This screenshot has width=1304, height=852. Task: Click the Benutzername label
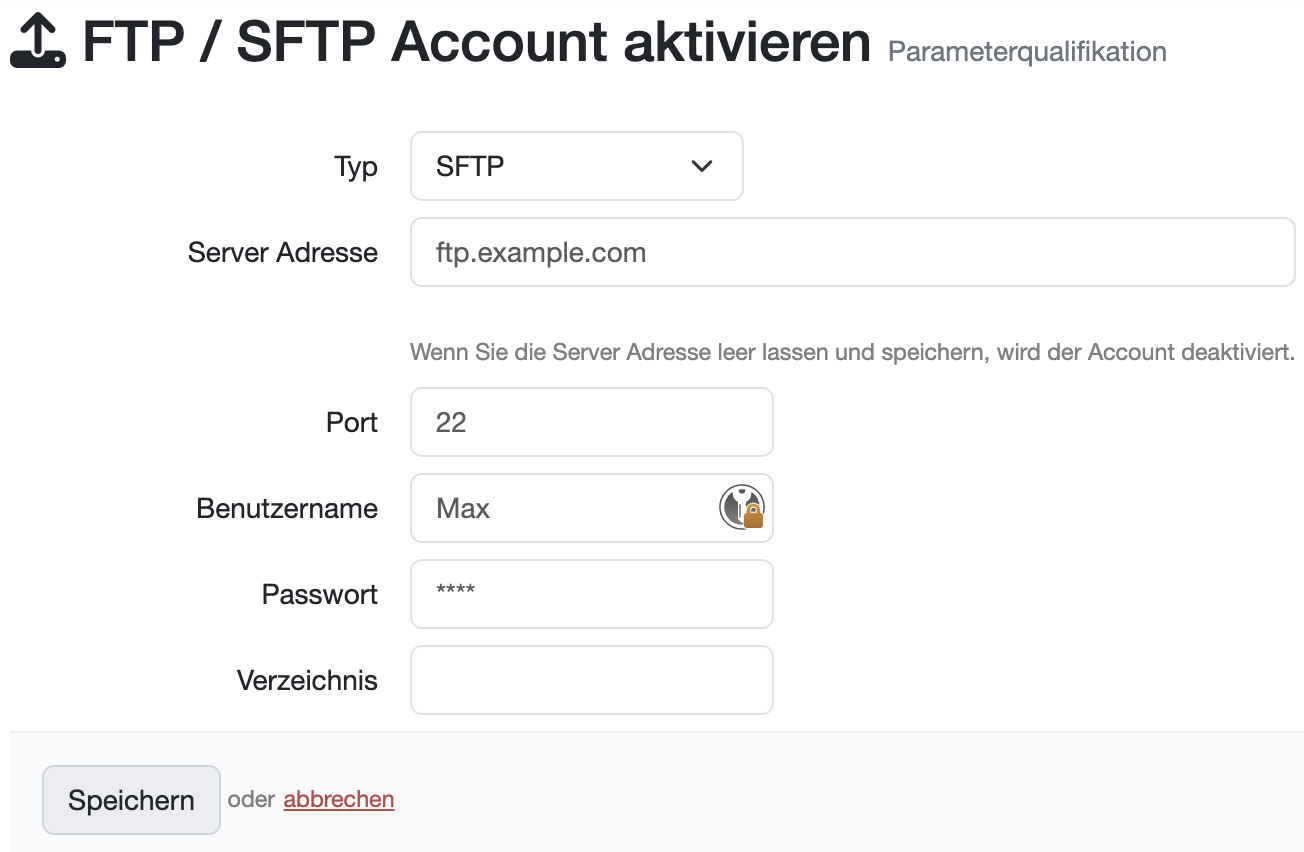(x=287, y=509)
